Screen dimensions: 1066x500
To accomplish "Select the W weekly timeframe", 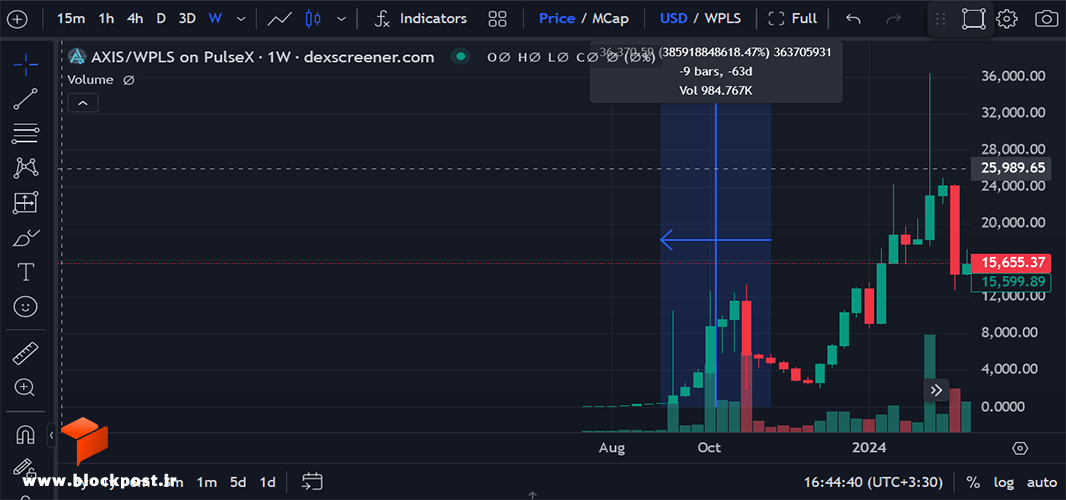I will [216, 19].
